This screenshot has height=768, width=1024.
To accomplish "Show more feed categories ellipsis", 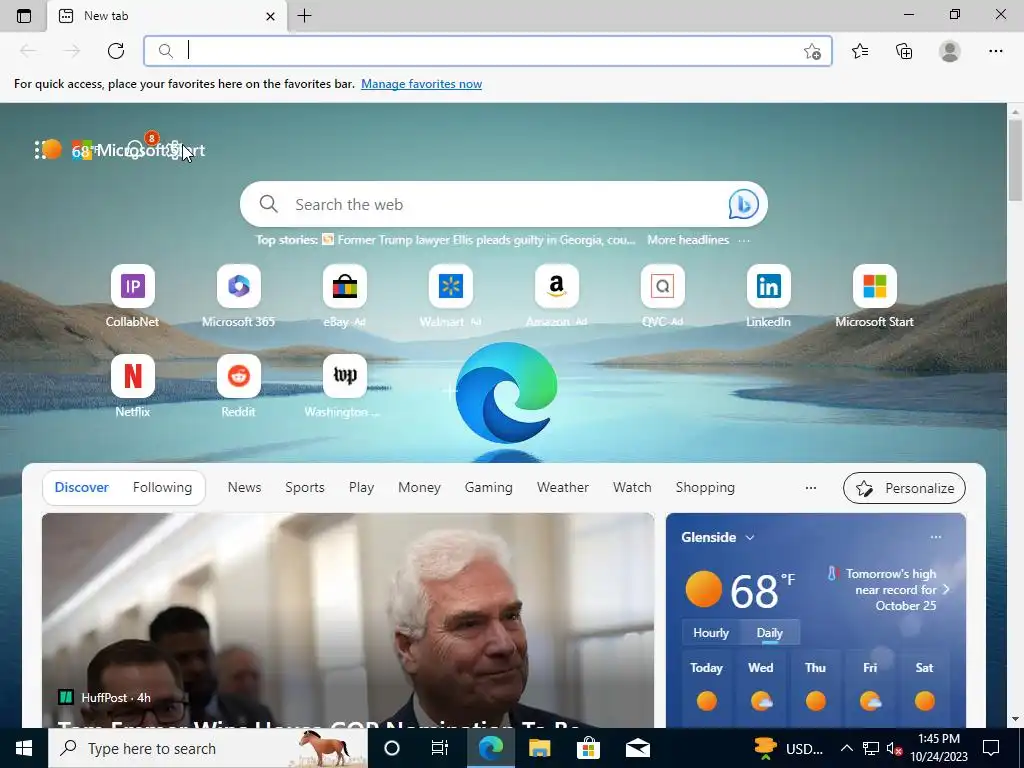I will pos(810,488).
